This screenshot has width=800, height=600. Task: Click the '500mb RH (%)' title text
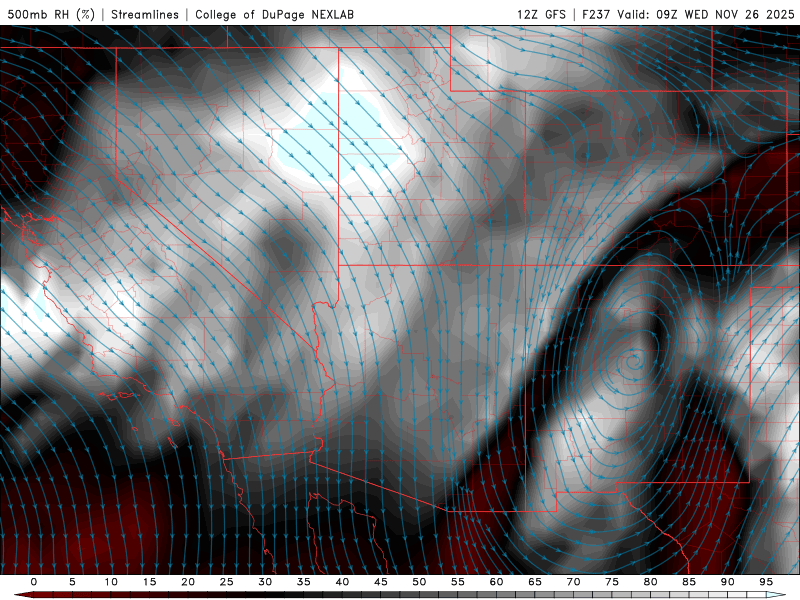(x=51, y=14)
